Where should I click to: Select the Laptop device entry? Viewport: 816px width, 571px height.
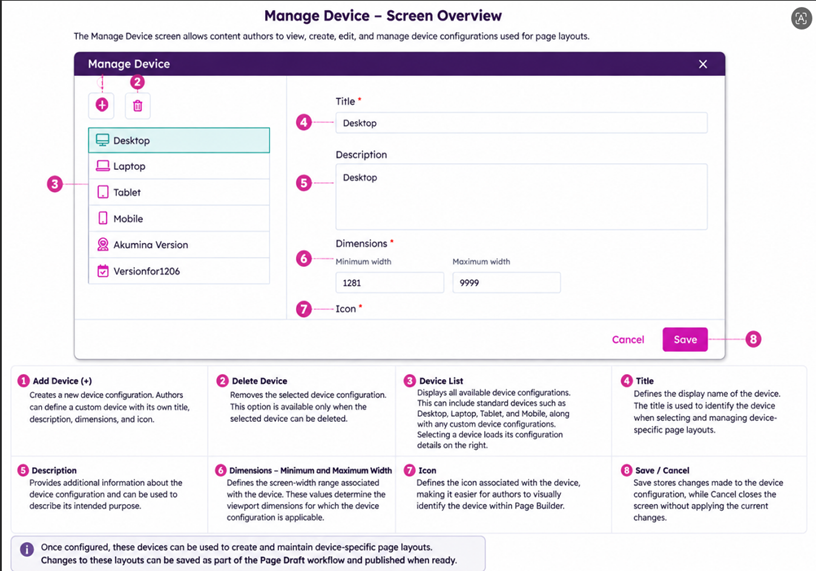(179, 166)
